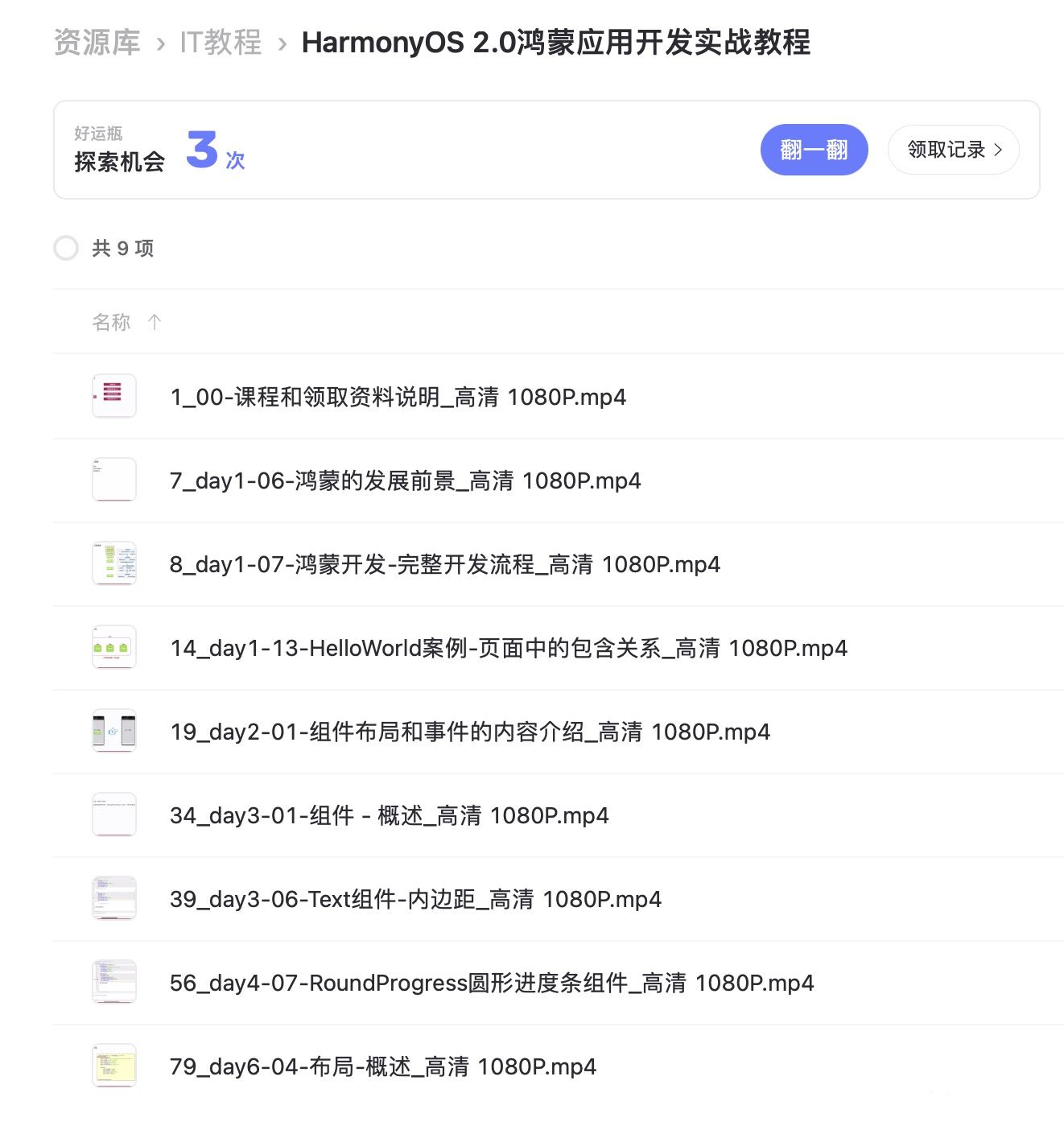Open thumbnail of 56_day4-07-RoundProgress video
Image resolution: width=1064 pixels, height=1130 pixels.
point(114,982)
